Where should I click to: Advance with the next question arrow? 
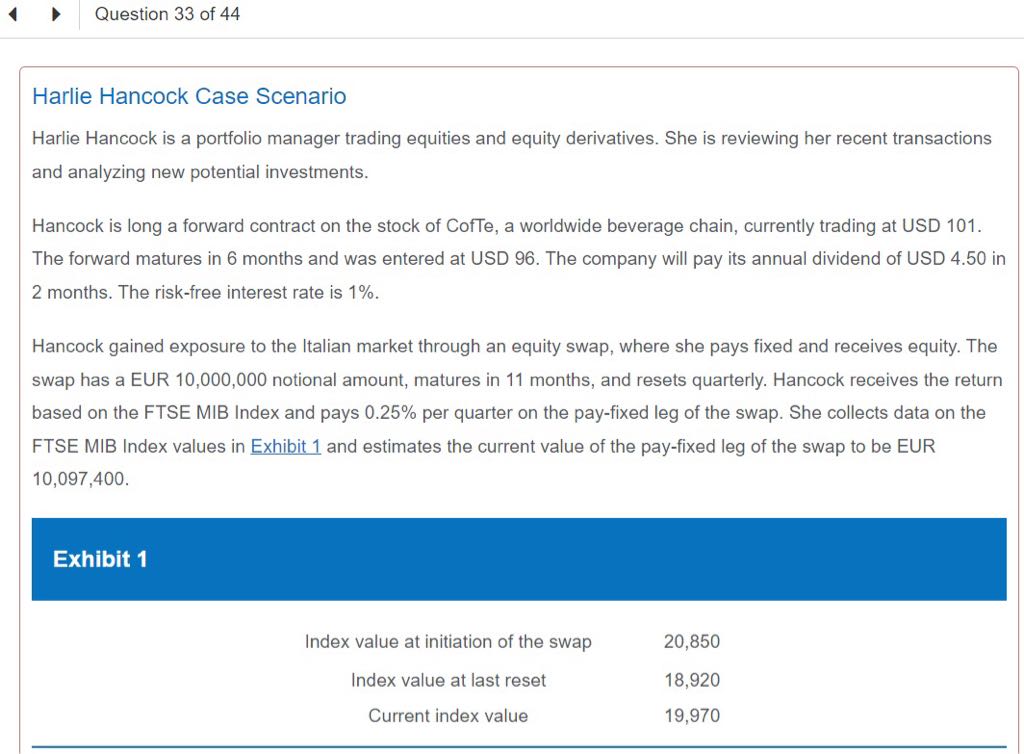(x=56, y=15)
